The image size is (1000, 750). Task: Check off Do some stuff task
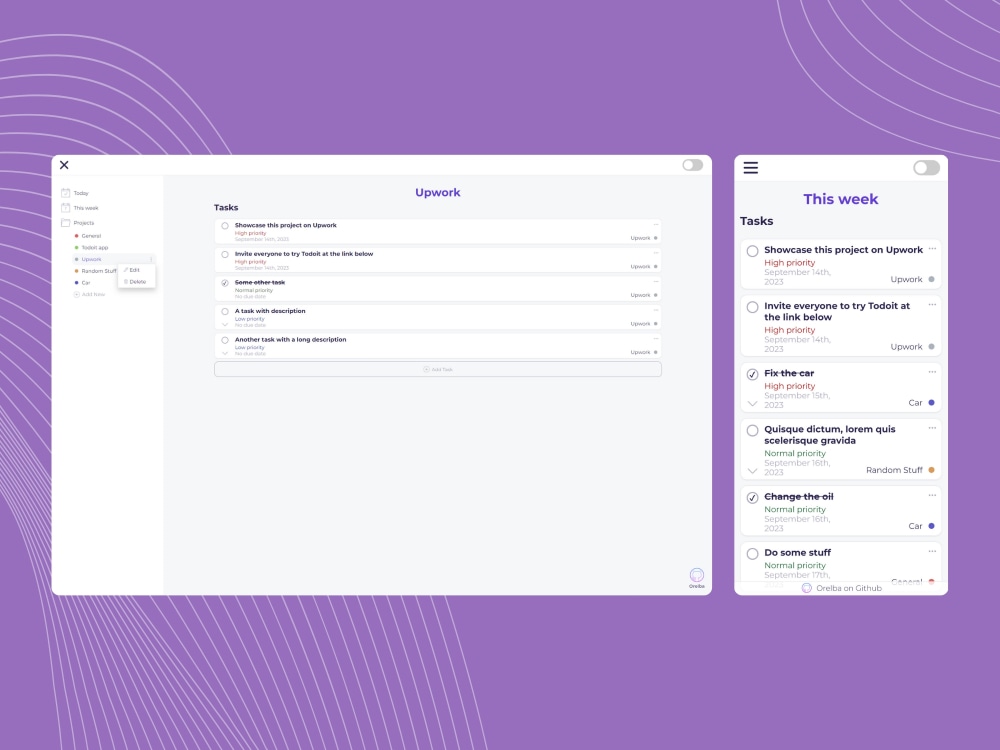pyautogui.click(x=753, y=554)
